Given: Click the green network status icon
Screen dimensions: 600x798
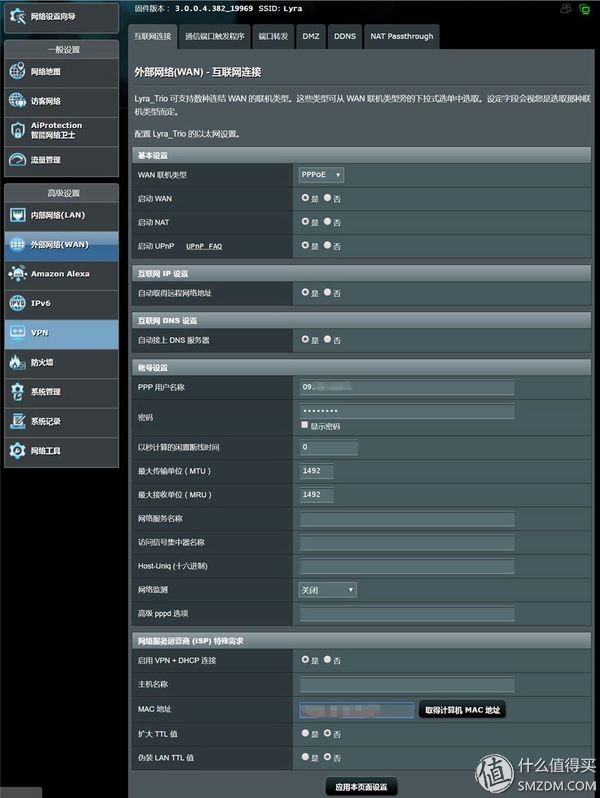Looking at the screenshot, I should (x=584, y=9).
